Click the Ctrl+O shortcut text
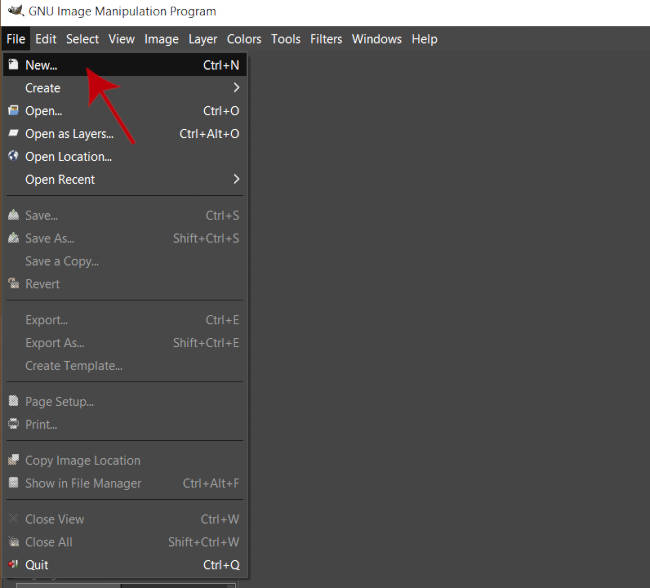The width and height of the screenshot is (650, 588). [x=221, y=111]
